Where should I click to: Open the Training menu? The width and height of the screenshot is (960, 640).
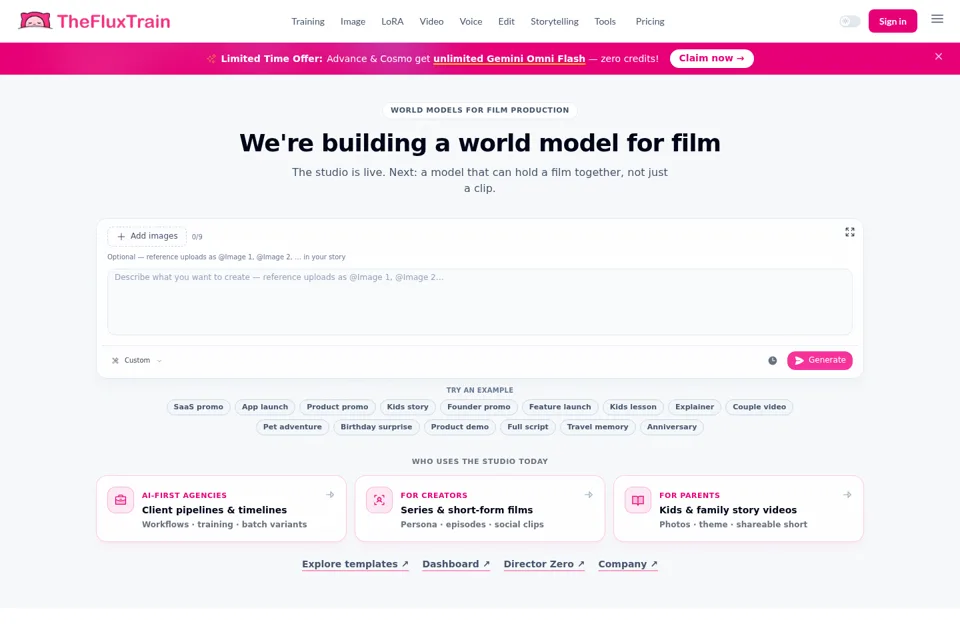308,21
